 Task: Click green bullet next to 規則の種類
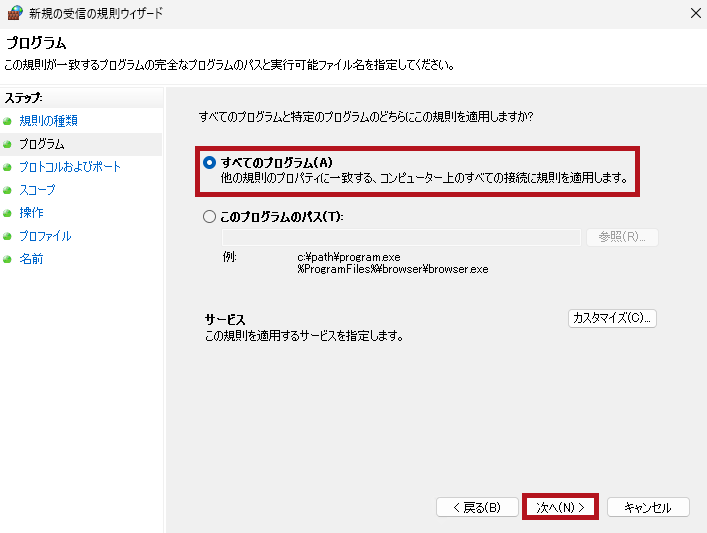(x=7, y=121)
